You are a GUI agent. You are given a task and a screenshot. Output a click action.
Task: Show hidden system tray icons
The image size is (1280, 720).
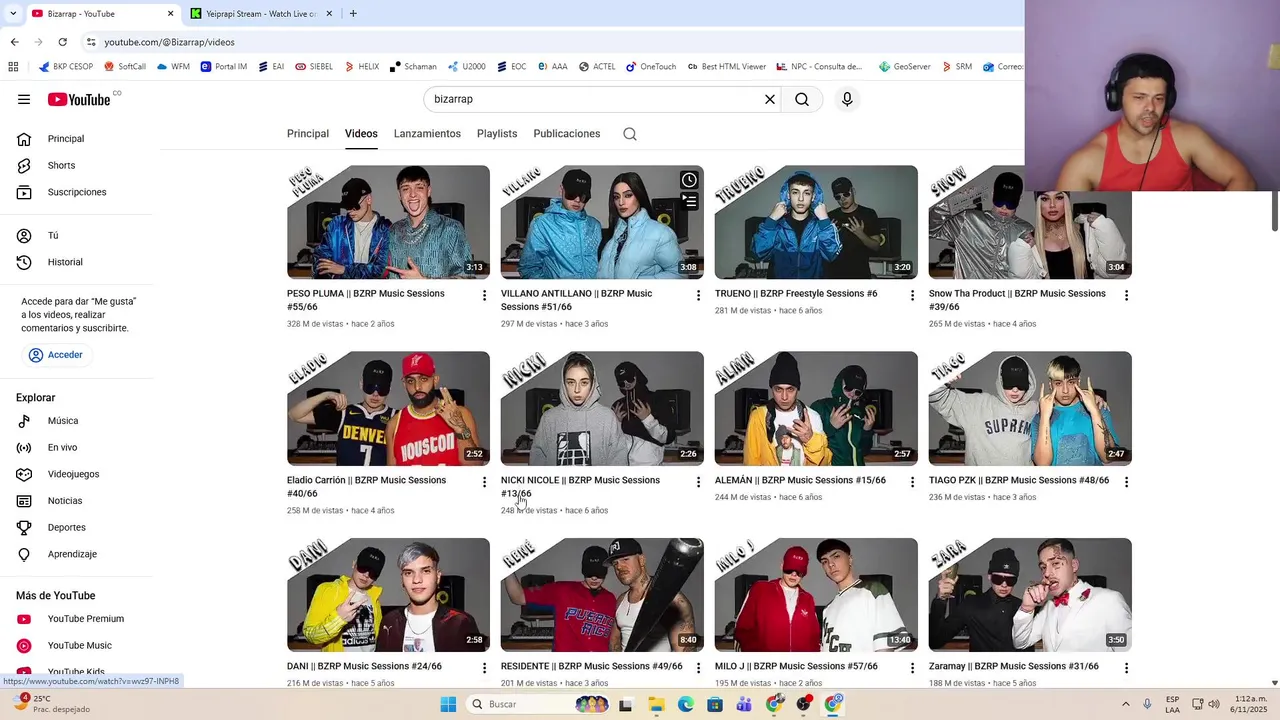point(1125,704)
